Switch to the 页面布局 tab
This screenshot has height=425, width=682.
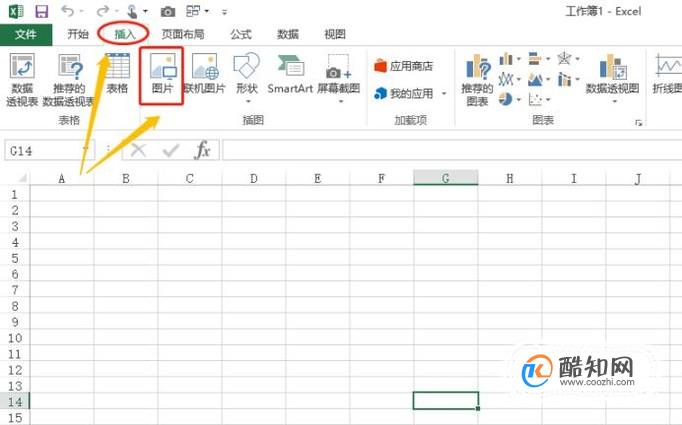183,34
